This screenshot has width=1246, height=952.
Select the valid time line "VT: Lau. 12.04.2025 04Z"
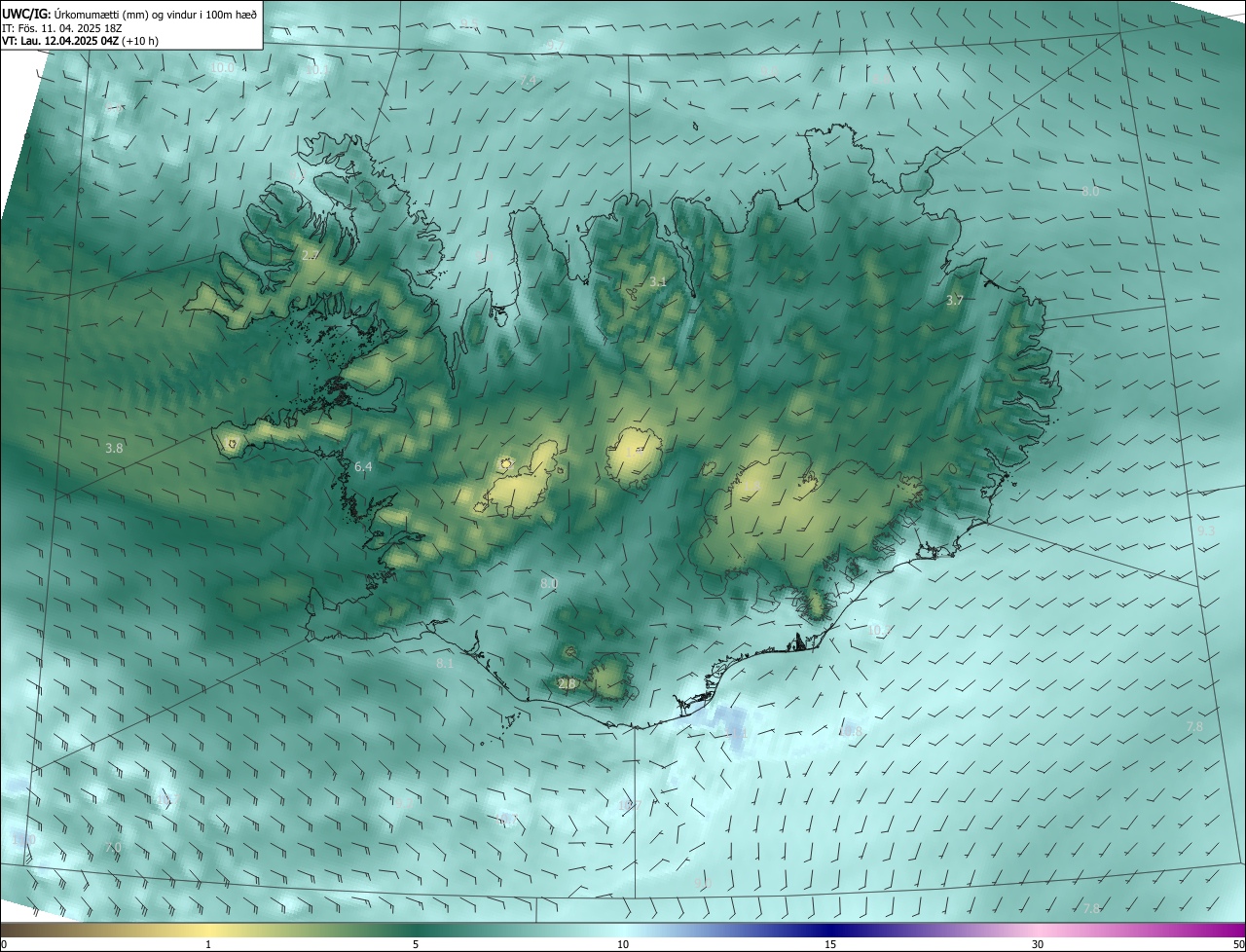pos(59,41)
